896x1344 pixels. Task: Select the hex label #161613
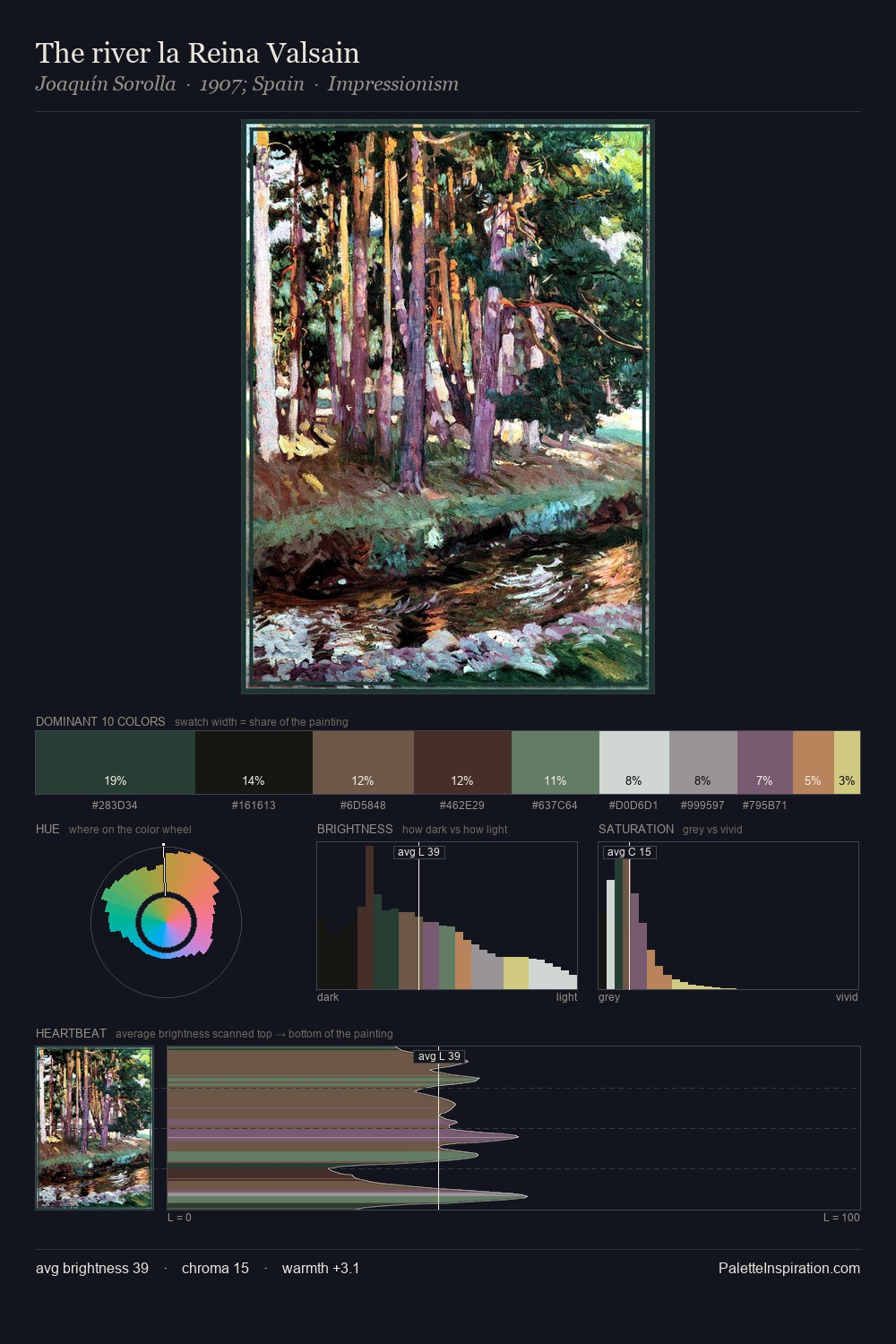254,806
